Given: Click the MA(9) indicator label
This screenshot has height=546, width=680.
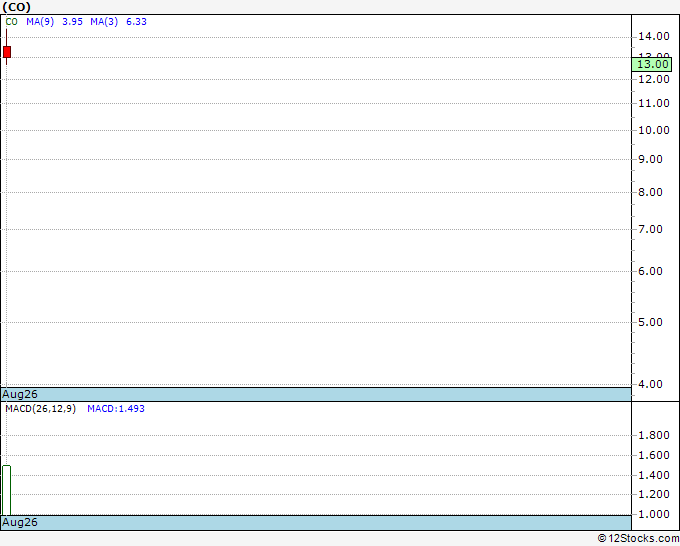Looking at the screenshot, I should [40, 22].
